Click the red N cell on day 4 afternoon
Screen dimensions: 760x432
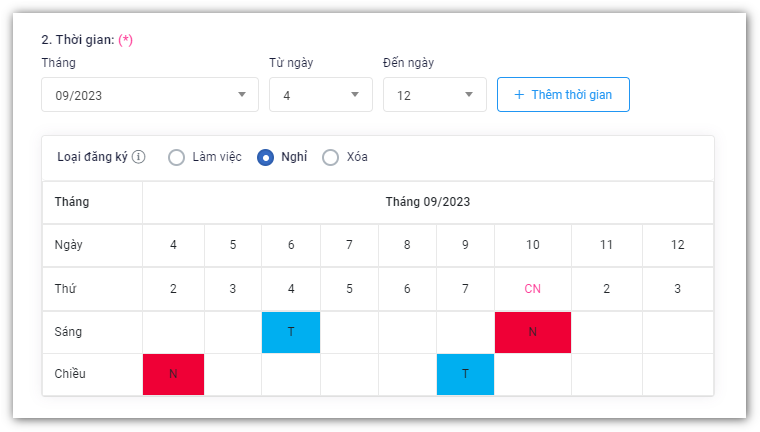click(173, 374)
